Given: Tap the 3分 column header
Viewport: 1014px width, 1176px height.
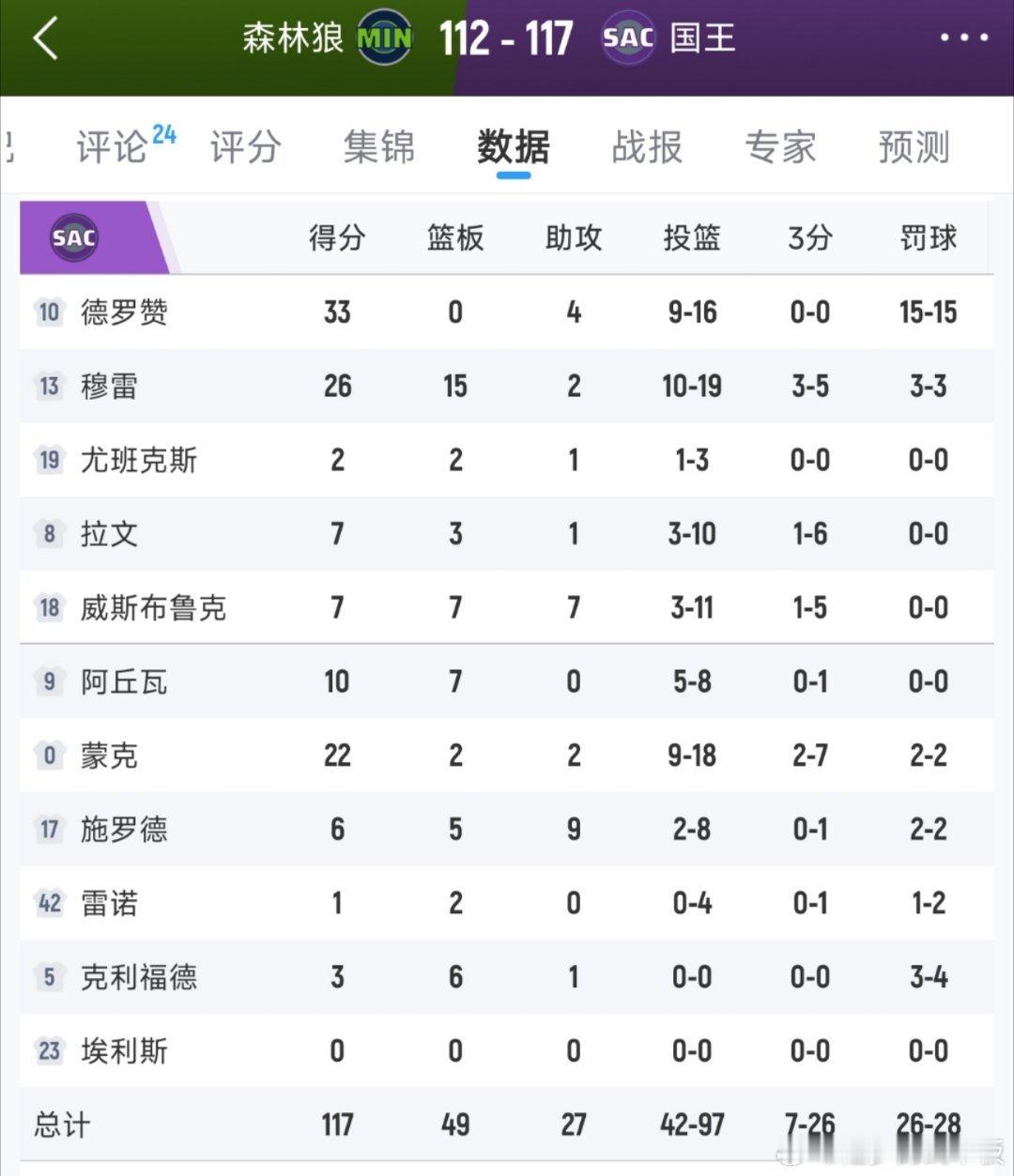Looking at the screenshot, I should (x=809, y=238).
